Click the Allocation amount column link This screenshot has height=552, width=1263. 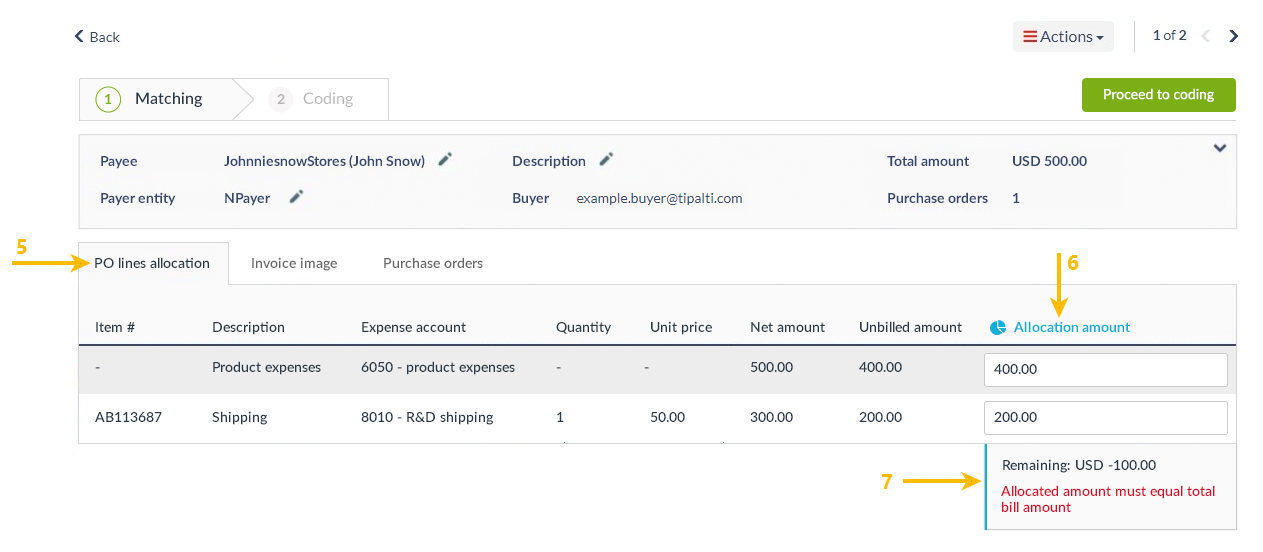click(1072, 327)
